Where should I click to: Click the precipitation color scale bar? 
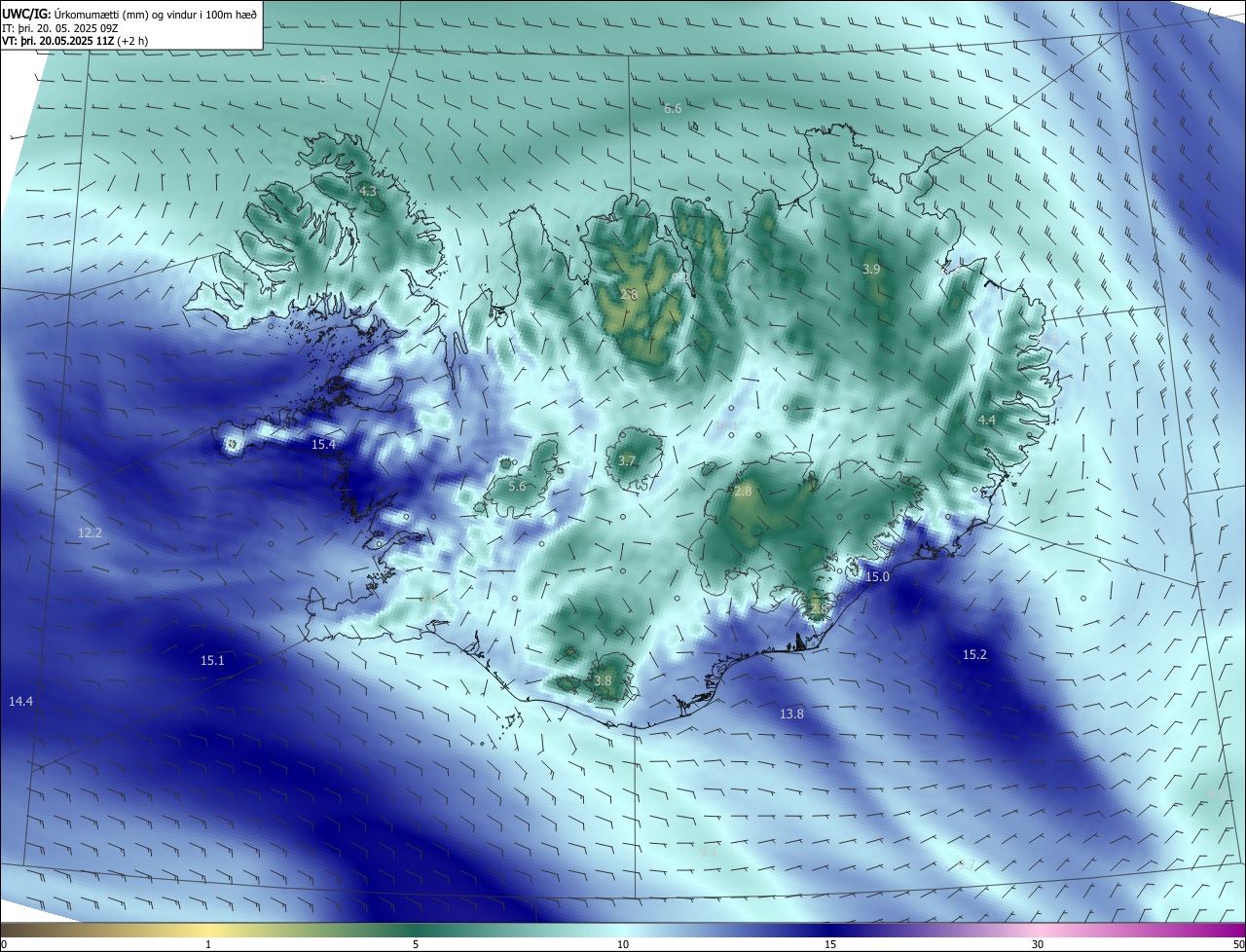(623, 931)
